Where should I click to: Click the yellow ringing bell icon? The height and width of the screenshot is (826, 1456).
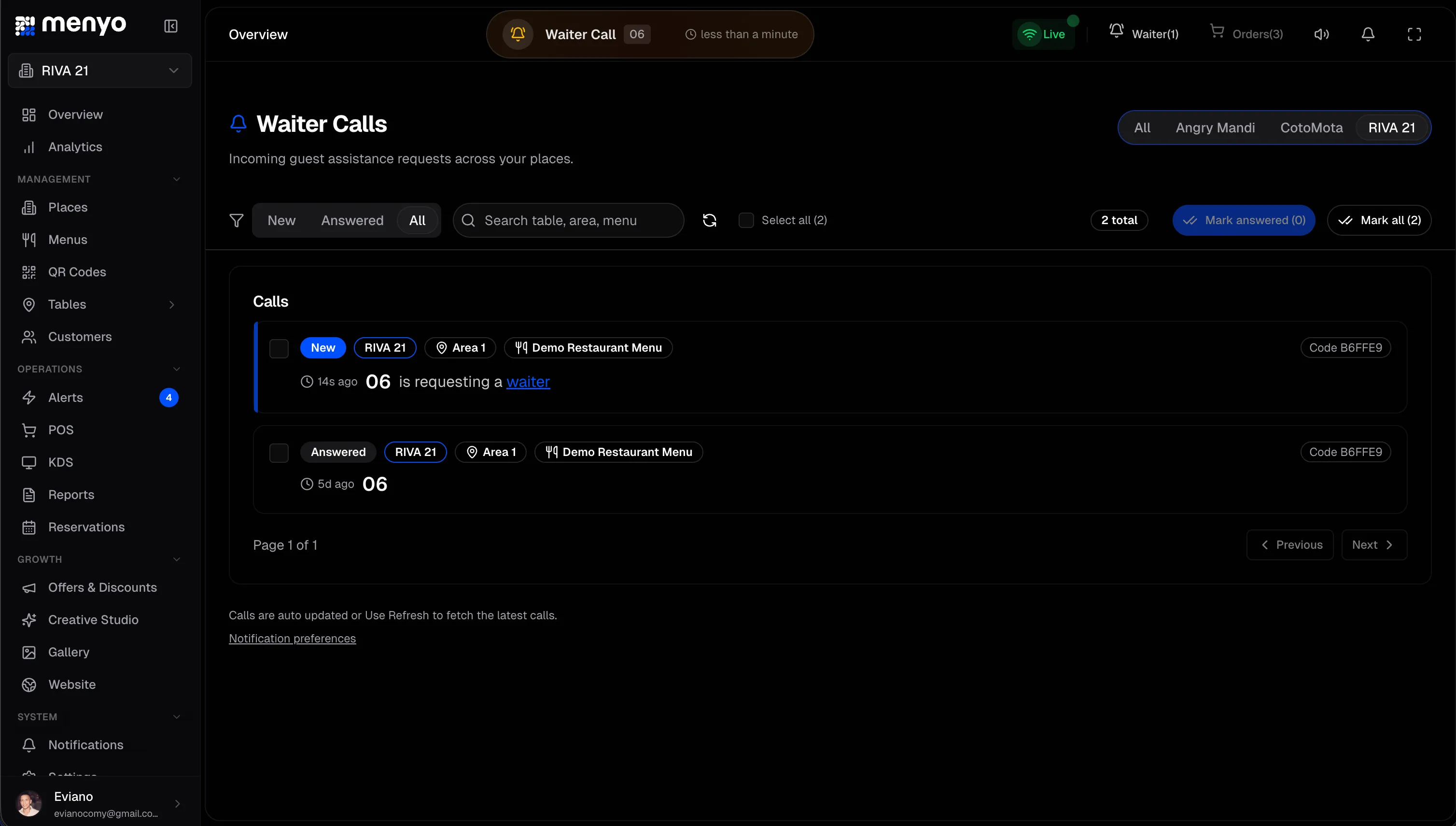[518, 34]
